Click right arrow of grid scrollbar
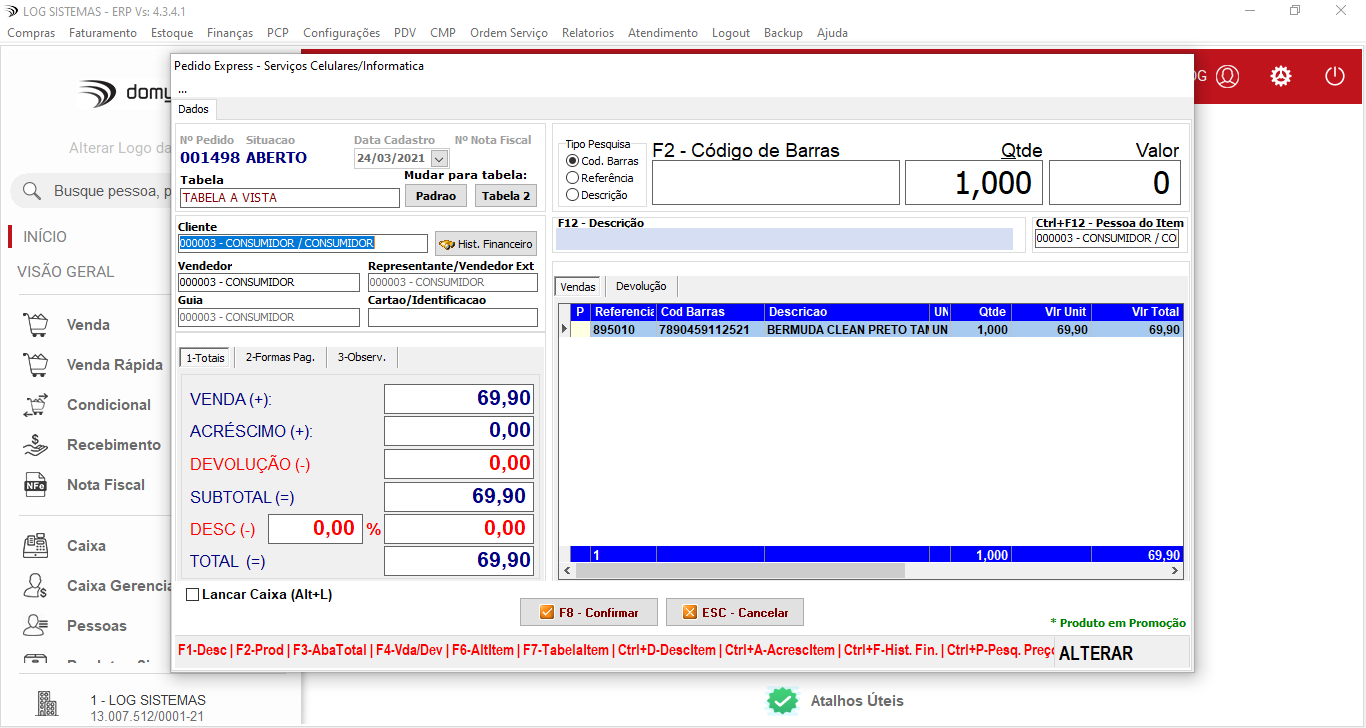 click(x=1175, y=571)
